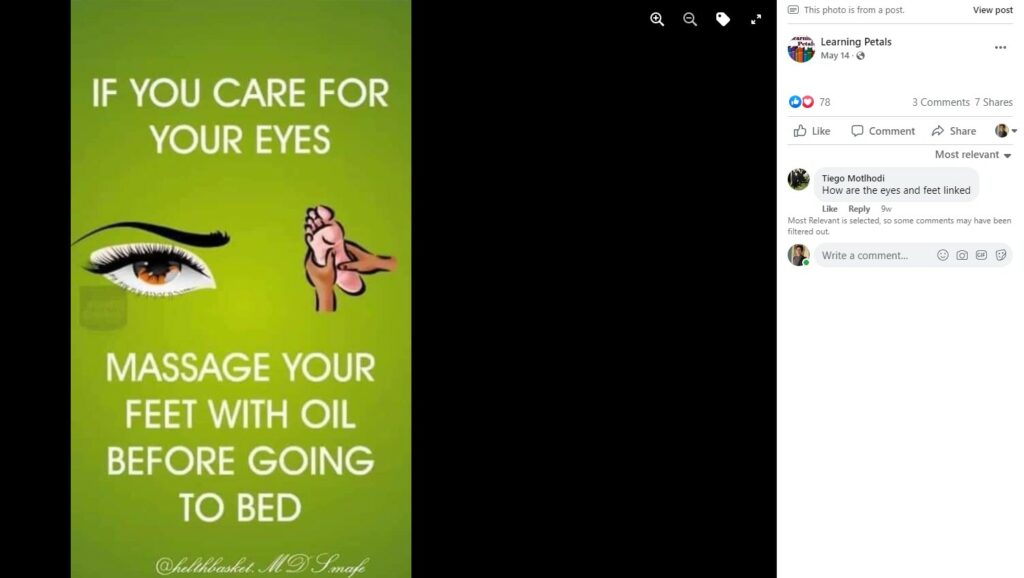Screen dimensions: 1024x578
Task: Open the View post link
Action: coord(993,10)
